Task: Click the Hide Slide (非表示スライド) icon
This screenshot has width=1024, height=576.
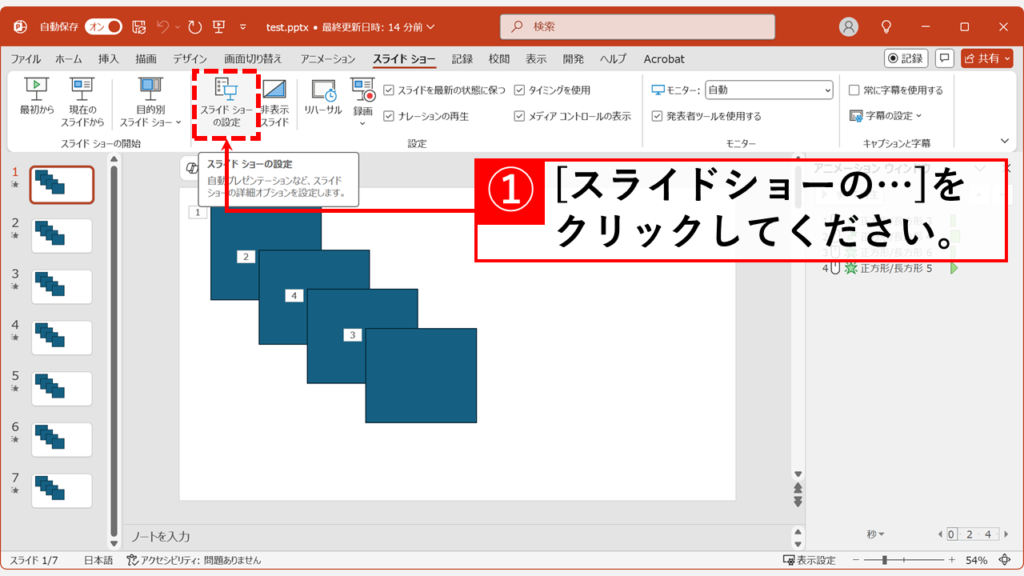Action: 274,89
